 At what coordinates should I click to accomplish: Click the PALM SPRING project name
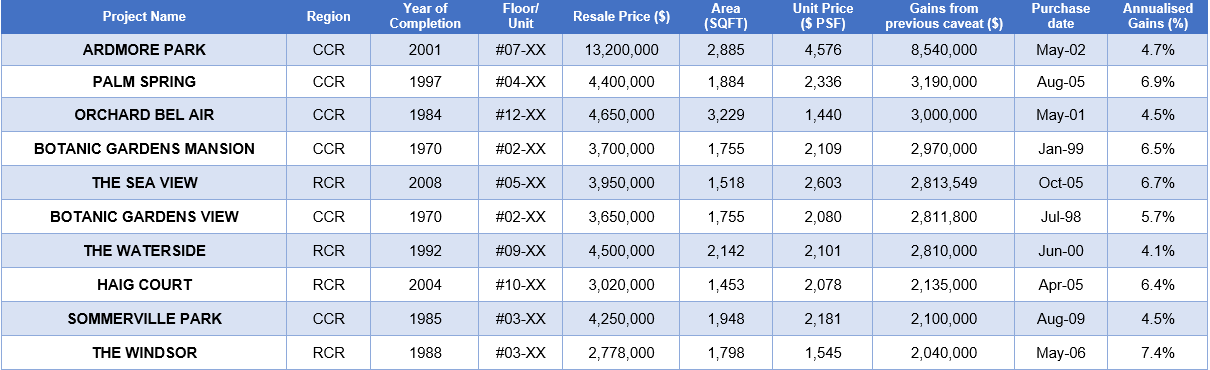144,82
